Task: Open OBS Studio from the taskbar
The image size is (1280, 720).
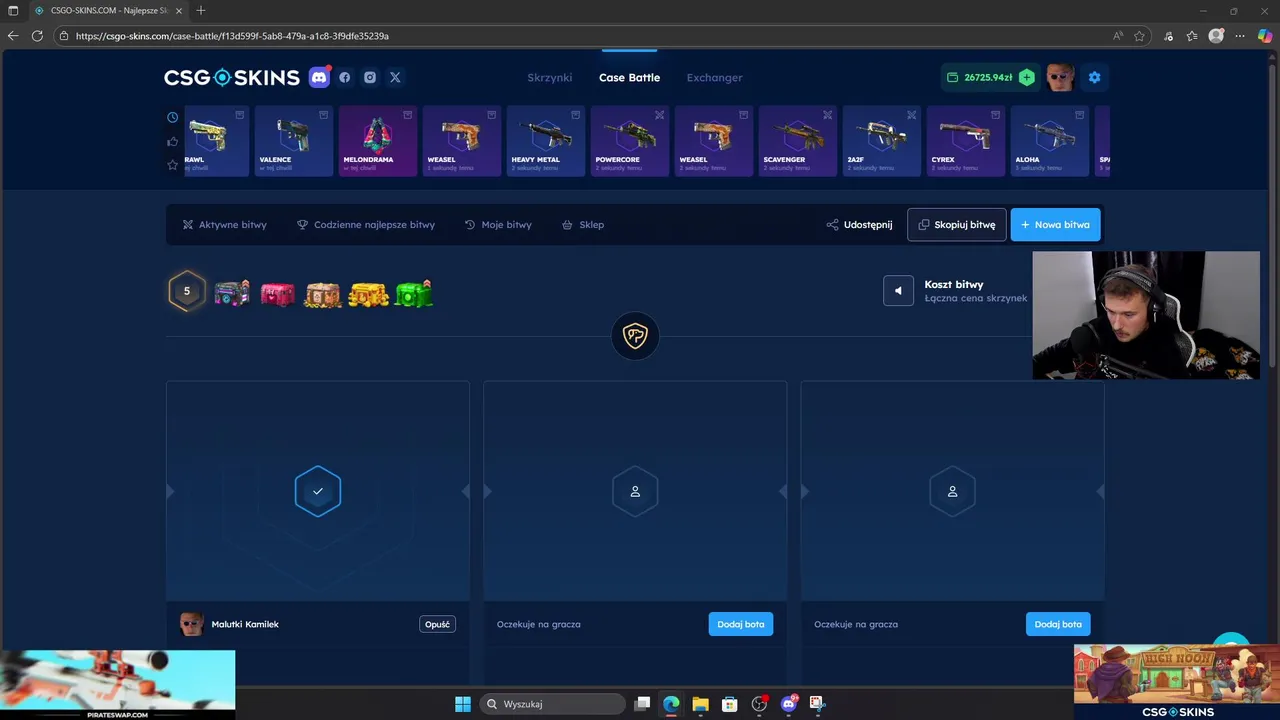Action: click(x=759, y=704)
